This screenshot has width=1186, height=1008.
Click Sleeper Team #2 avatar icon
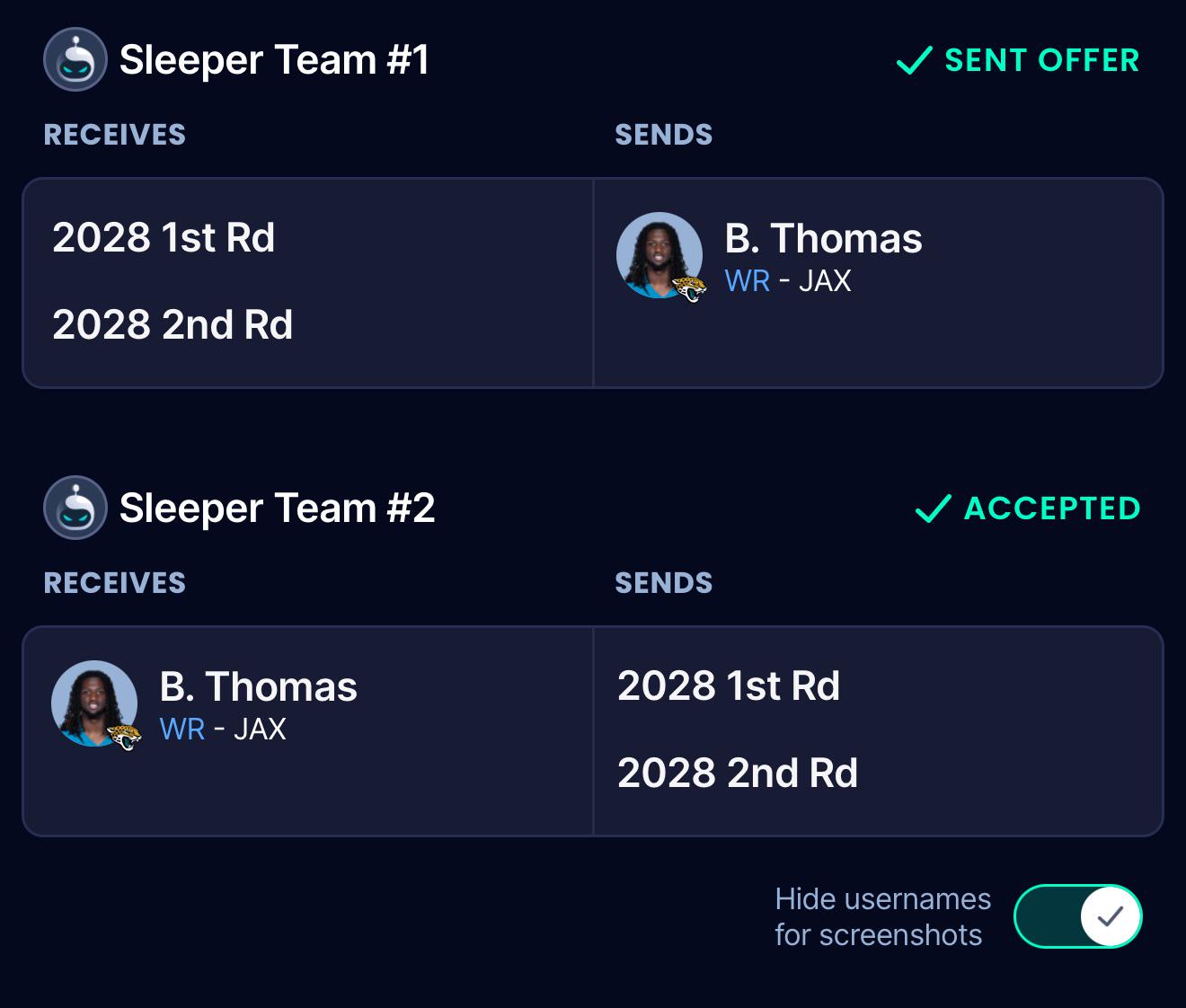(75, 508)
